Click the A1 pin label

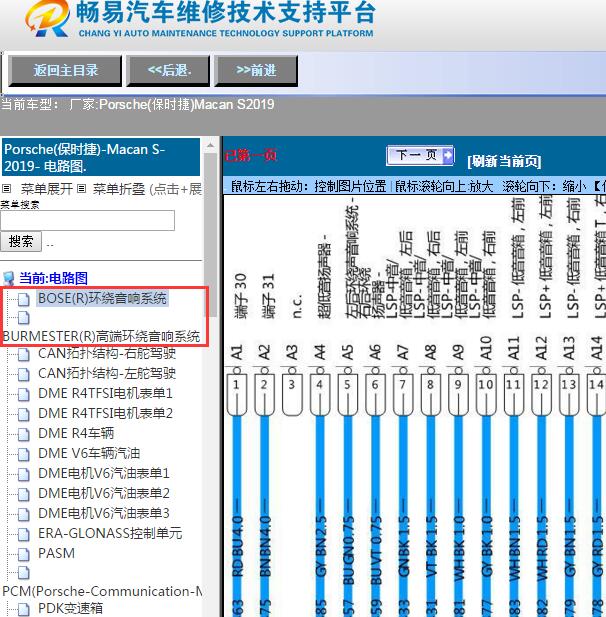(x=236, y=352)
